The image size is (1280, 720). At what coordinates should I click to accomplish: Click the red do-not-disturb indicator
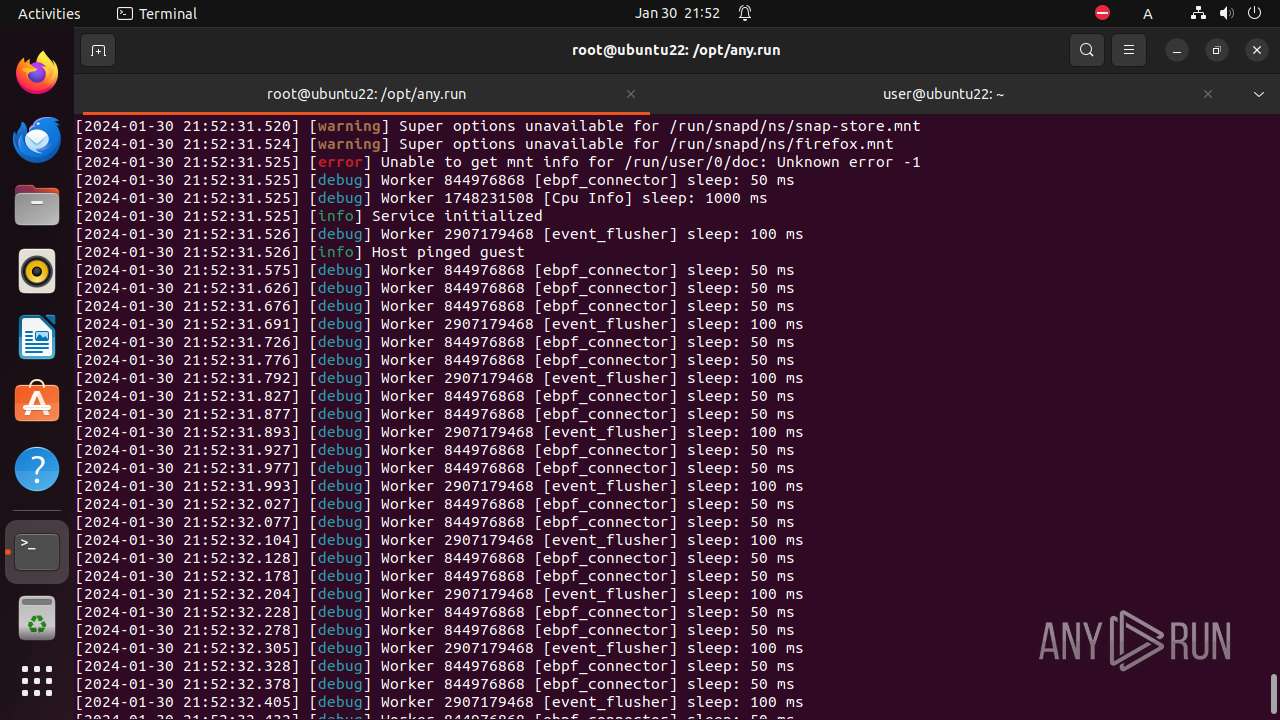tap(1102, 13)
